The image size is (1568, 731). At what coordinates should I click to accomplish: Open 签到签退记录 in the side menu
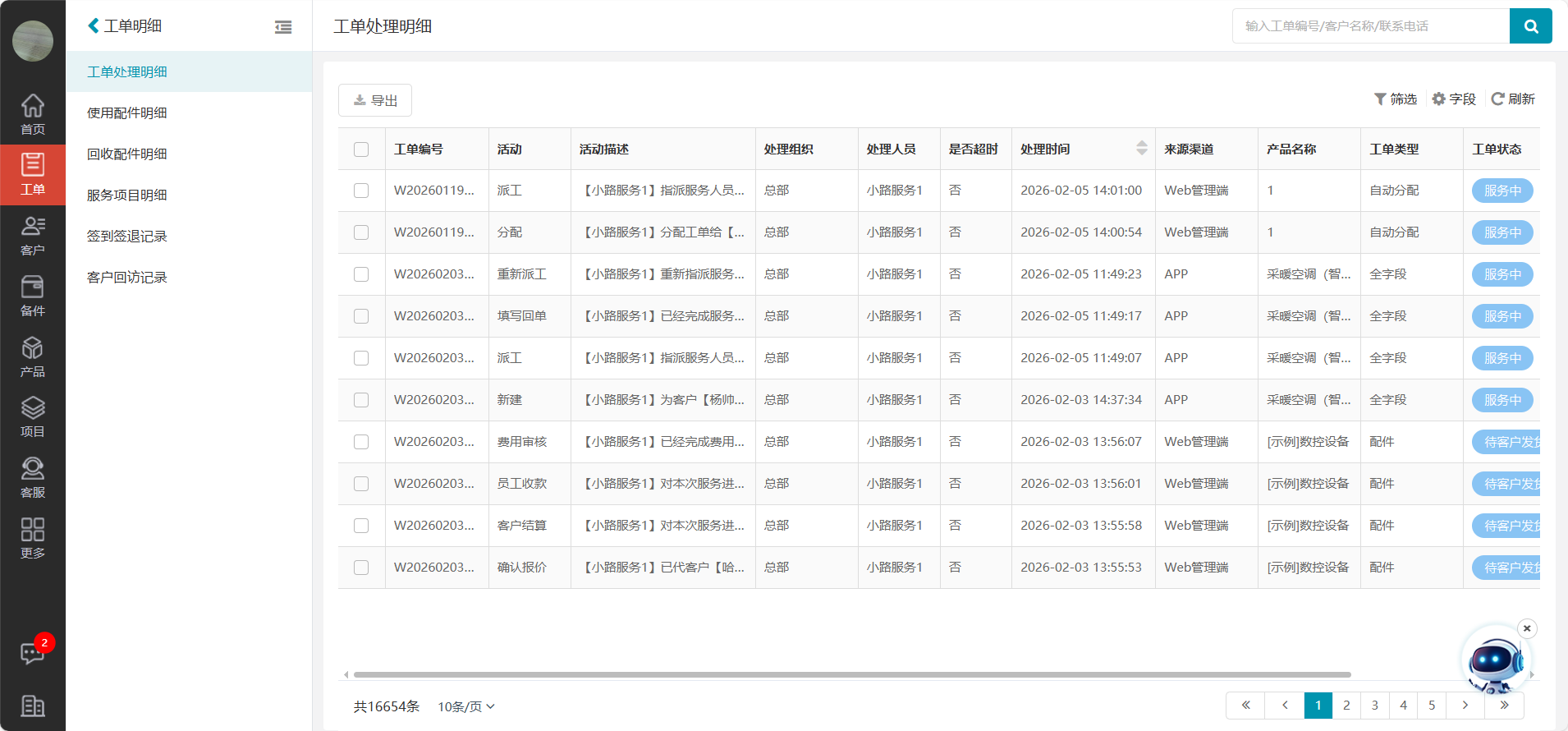pos(127,237)
